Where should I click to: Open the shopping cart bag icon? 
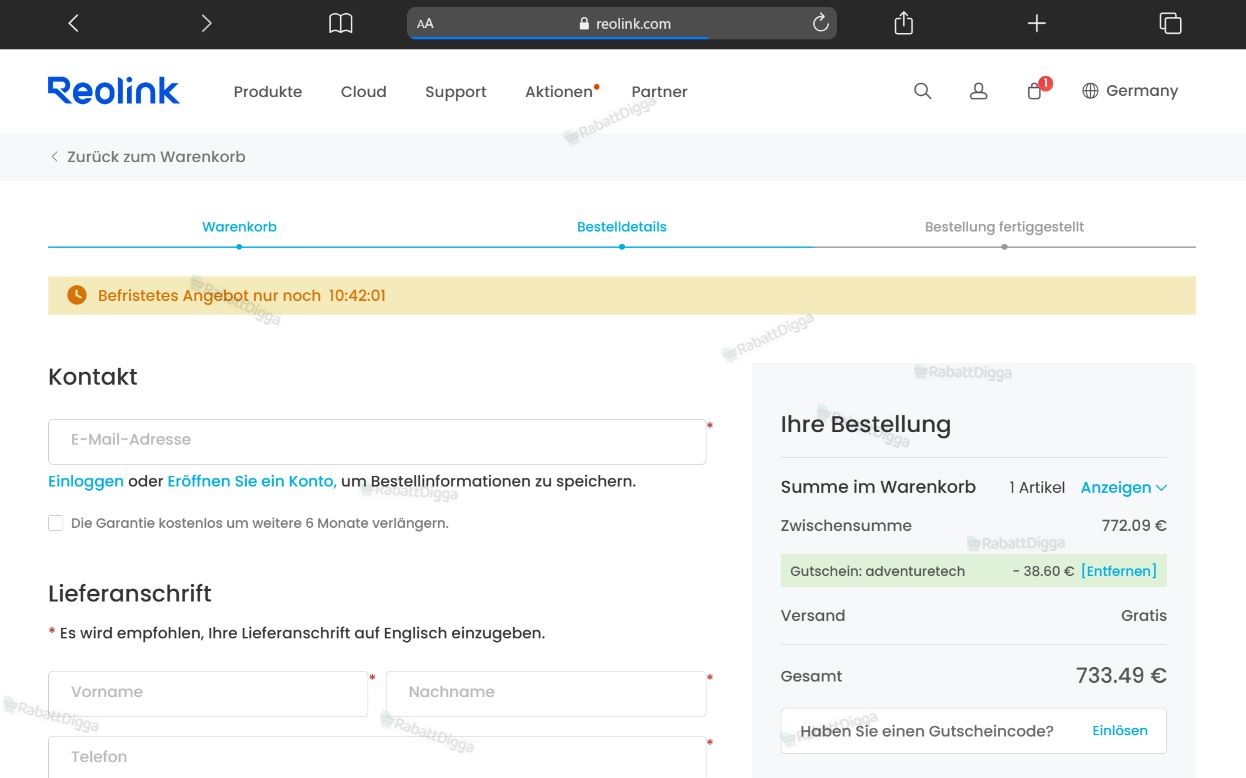[1035, 91]
